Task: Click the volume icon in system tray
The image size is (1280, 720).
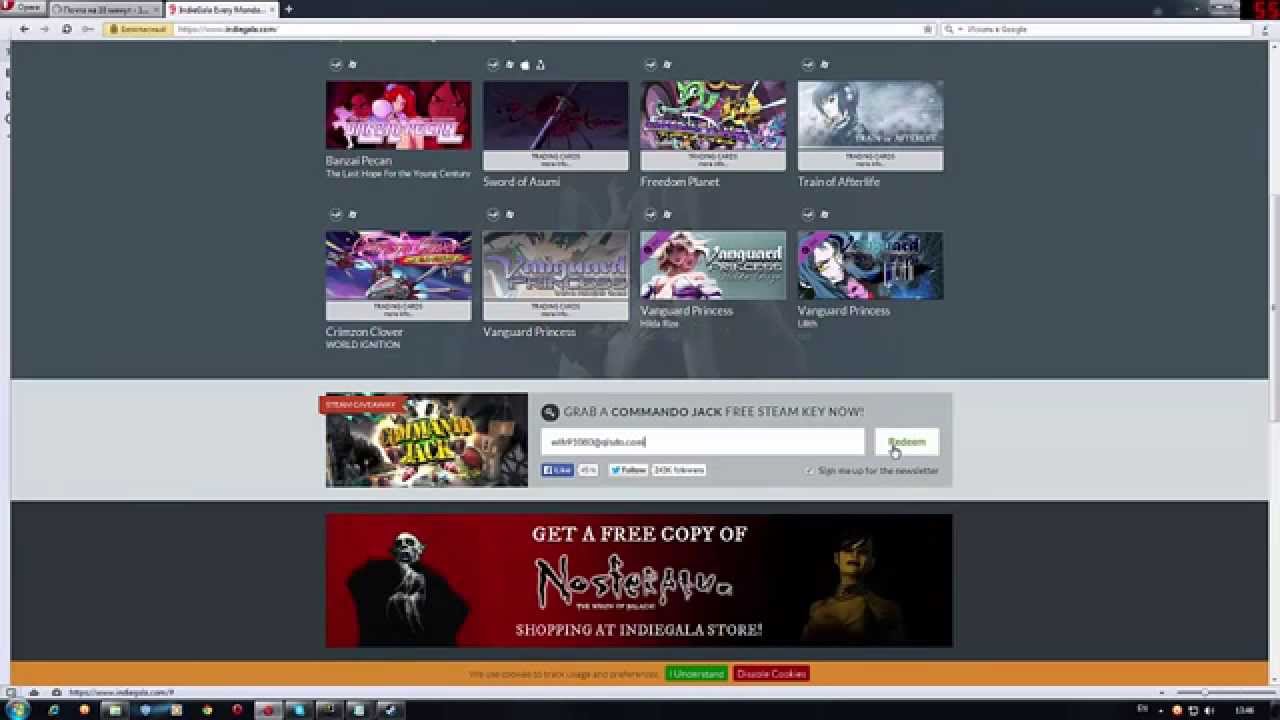Action: tap(1208, 710)
